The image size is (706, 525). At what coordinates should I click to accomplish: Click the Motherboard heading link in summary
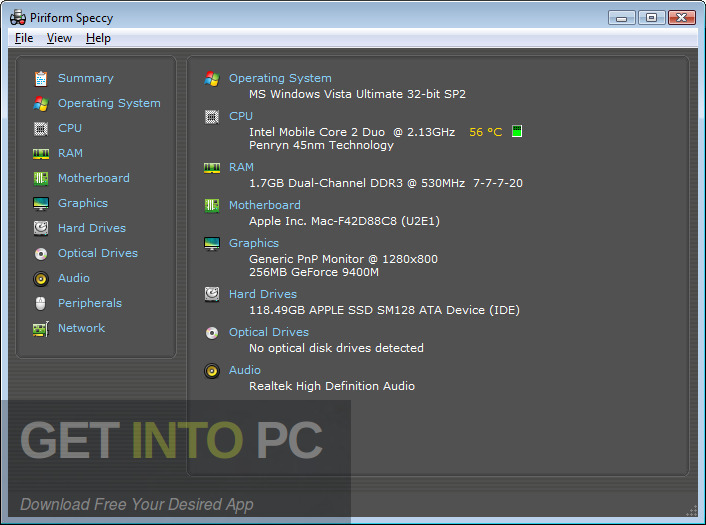tap(265, 205)
